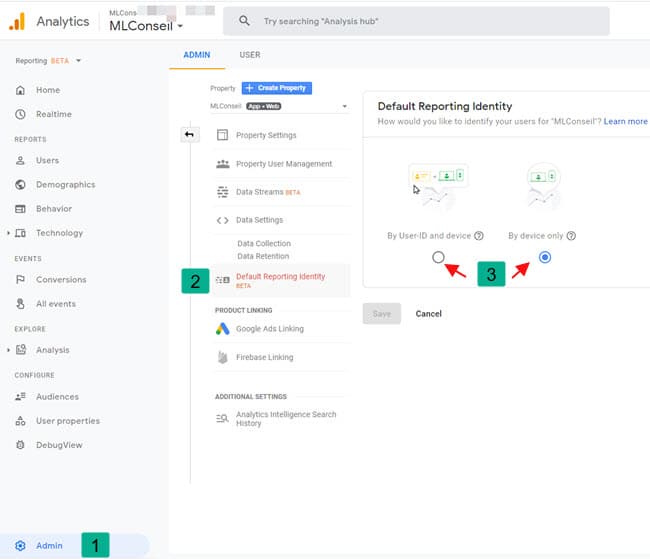This screenshot has height=559, width=650.
Task: Open the Learn more link
Action: [625, 121]
